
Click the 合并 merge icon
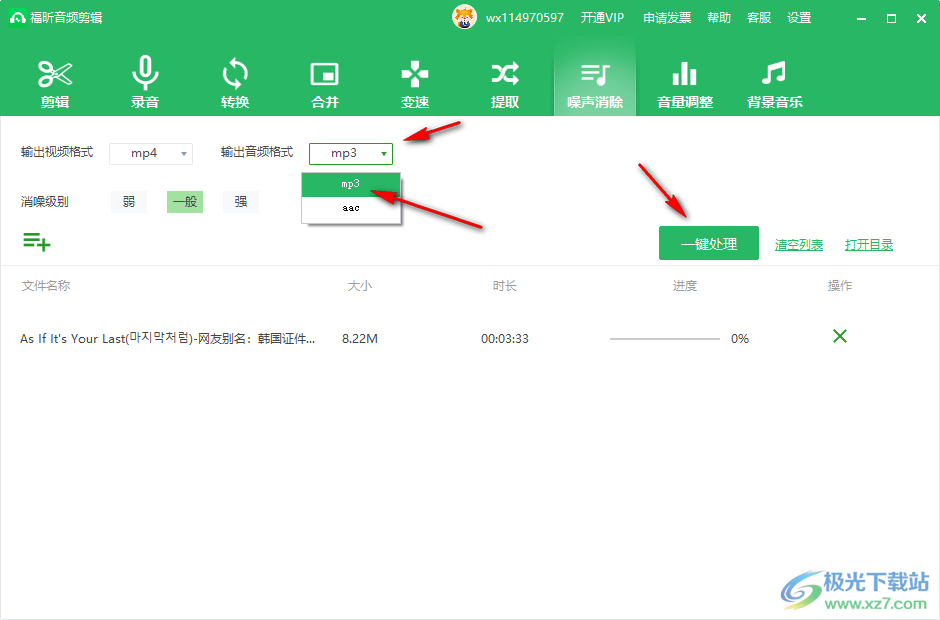325,83
